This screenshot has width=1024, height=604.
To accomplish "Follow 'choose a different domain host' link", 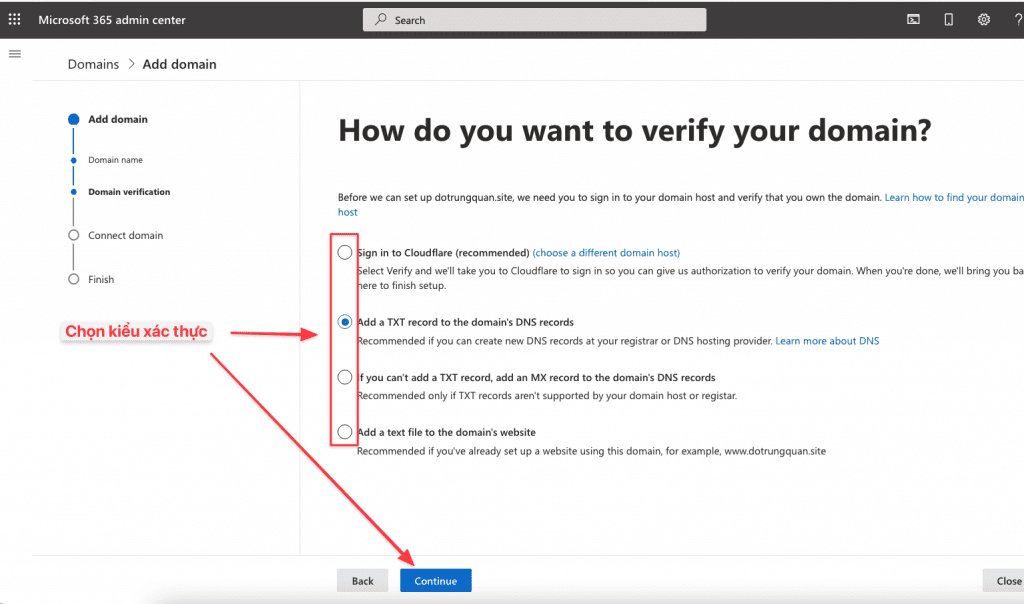I will 606,253.
